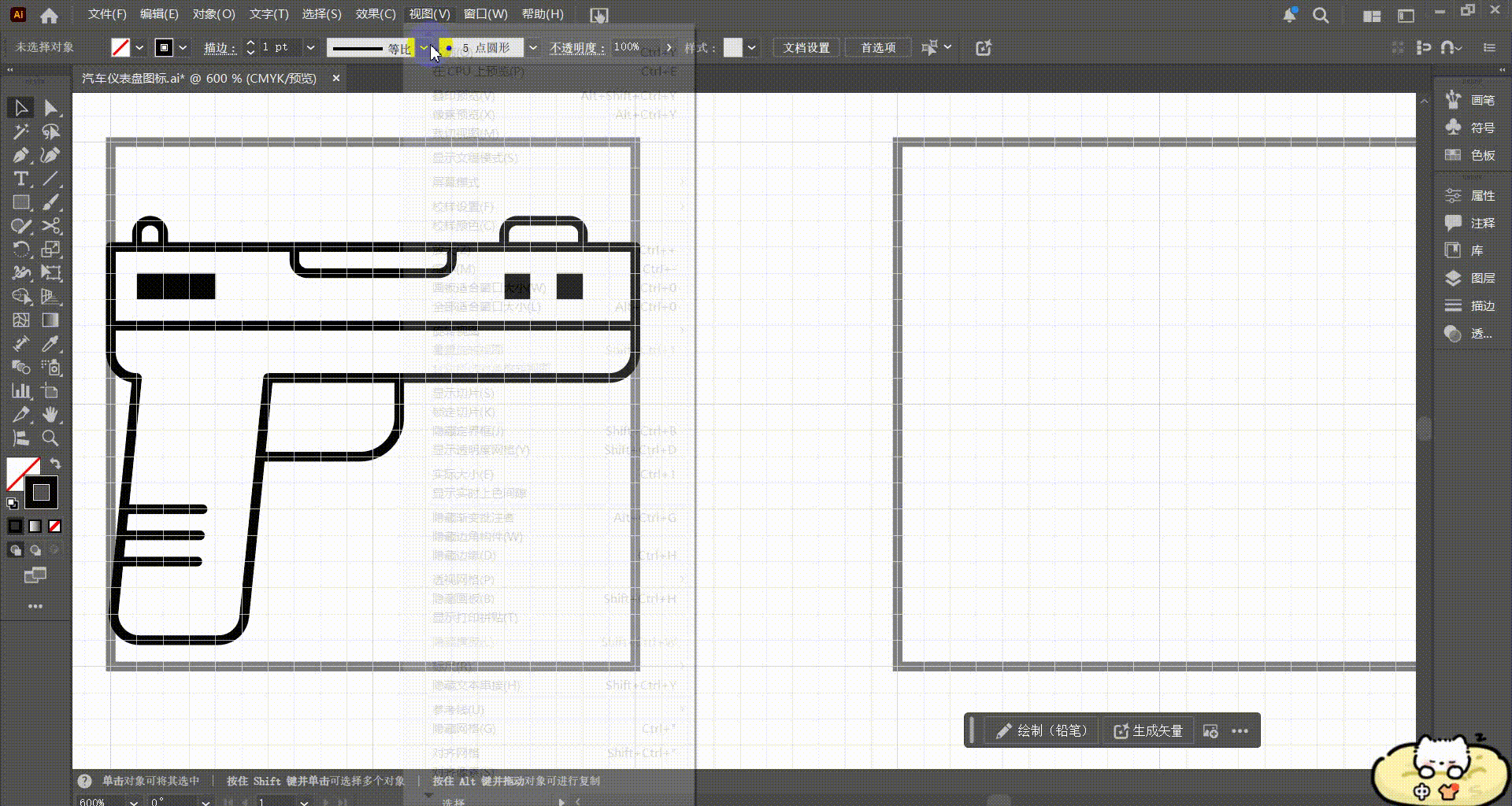Viewport: 1512px width, 806px height.
Task: Open the 窗口(W) menu
Action: tap(486, 14)
